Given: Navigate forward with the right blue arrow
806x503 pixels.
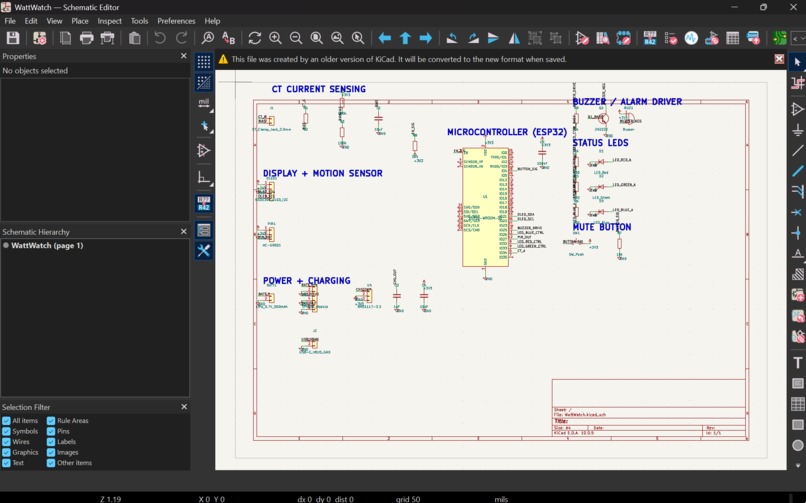Looking at the screenshot, I should pos(426,38).
